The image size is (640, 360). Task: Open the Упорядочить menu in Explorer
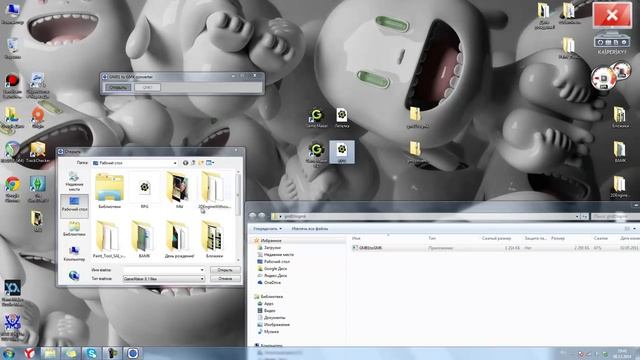click(x=268, y=229)
